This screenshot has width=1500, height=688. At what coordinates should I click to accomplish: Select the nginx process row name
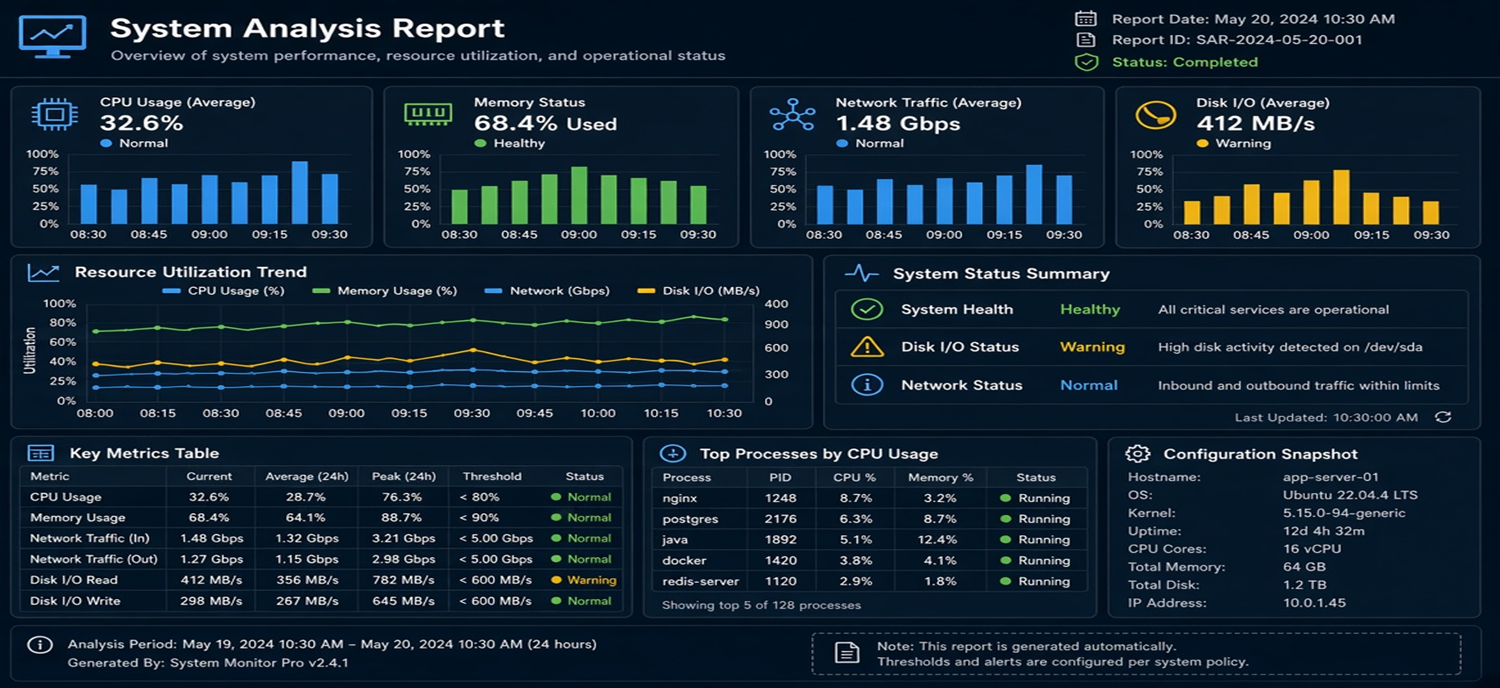click(x=679, y=498)
